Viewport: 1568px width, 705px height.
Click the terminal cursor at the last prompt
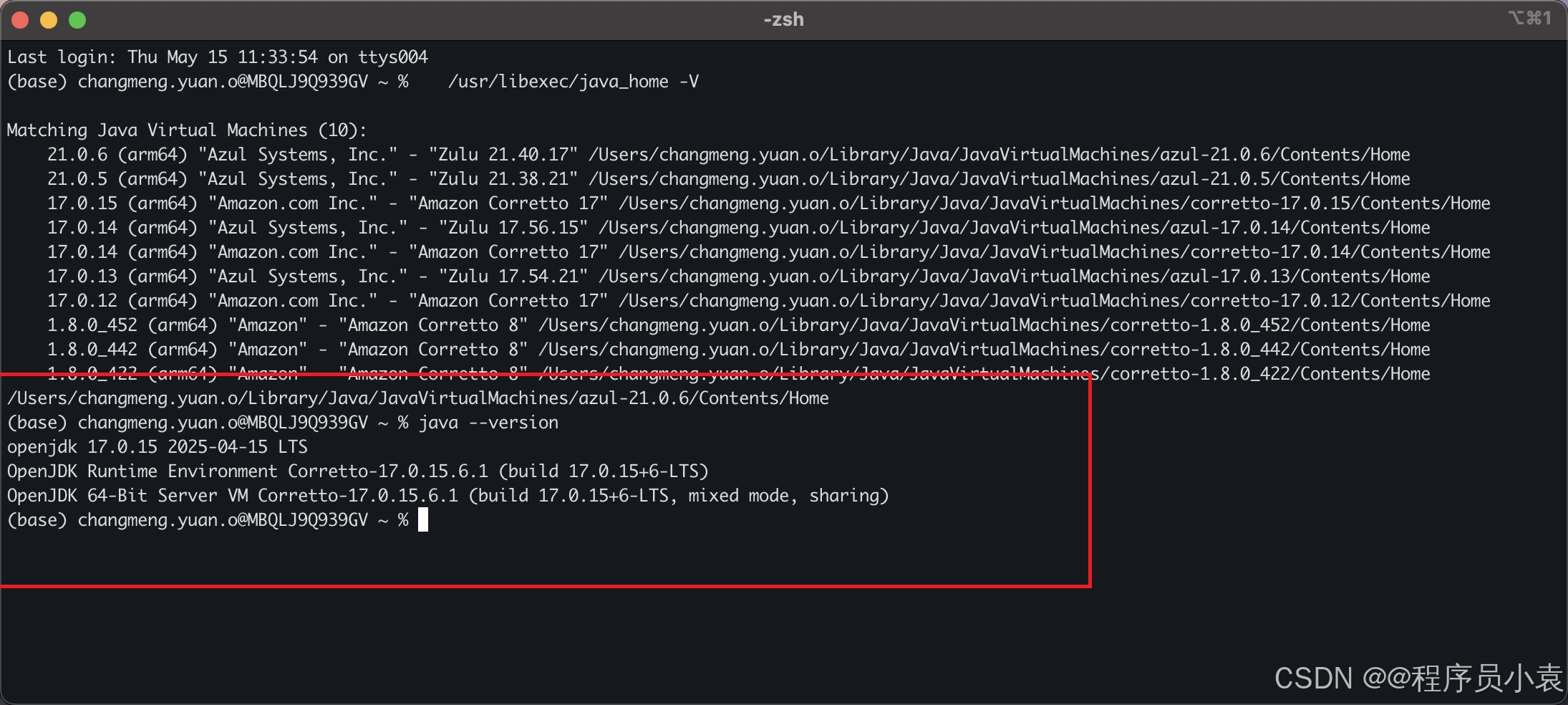[423, 520]
